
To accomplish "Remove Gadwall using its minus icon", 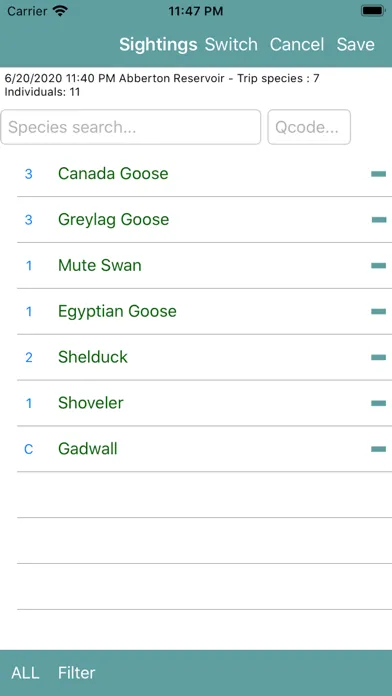I will click(x=378, y=449).
